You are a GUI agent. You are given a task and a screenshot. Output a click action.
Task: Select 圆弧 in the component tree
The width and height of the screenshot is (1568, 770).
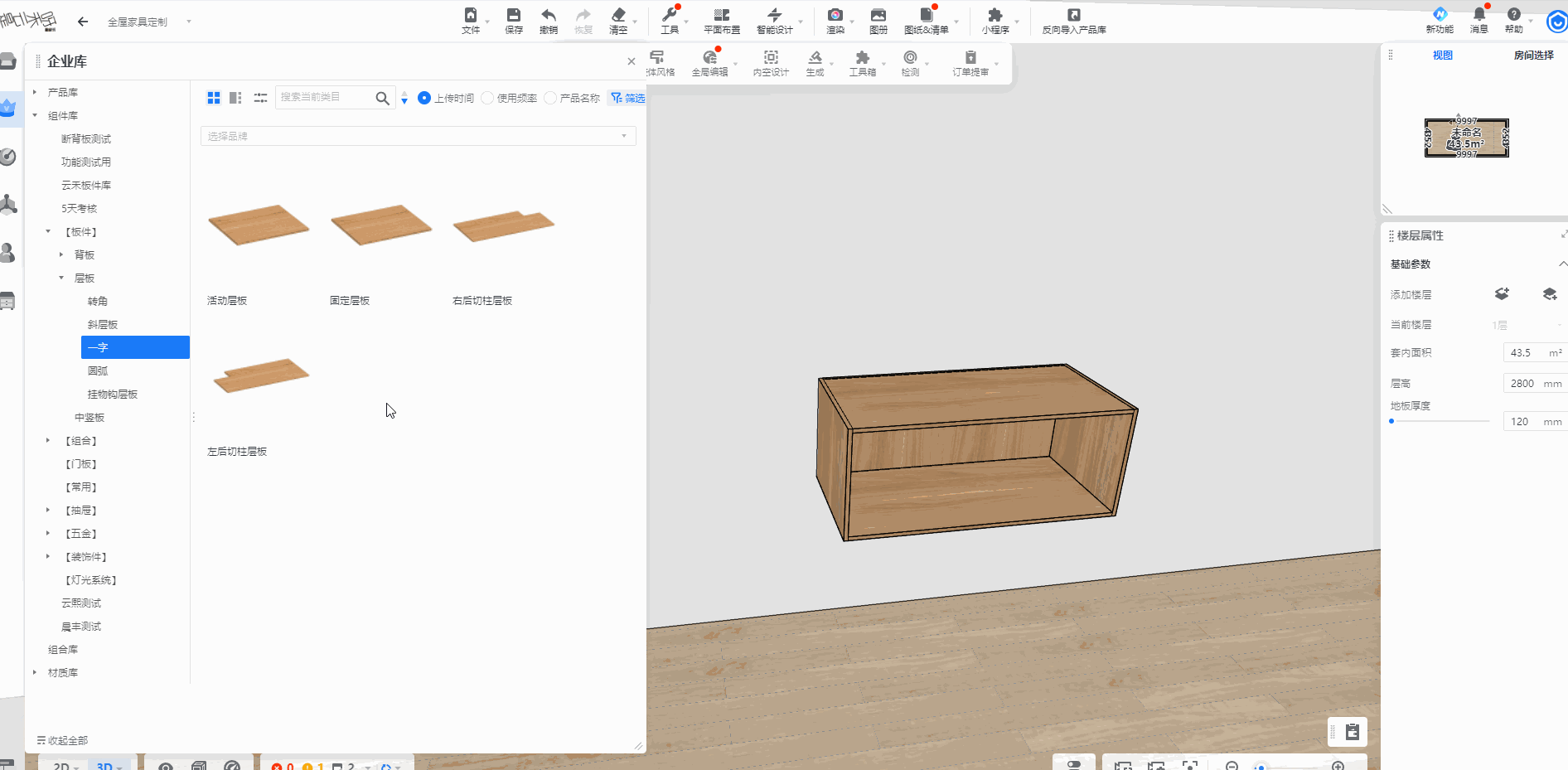(98, 371)
